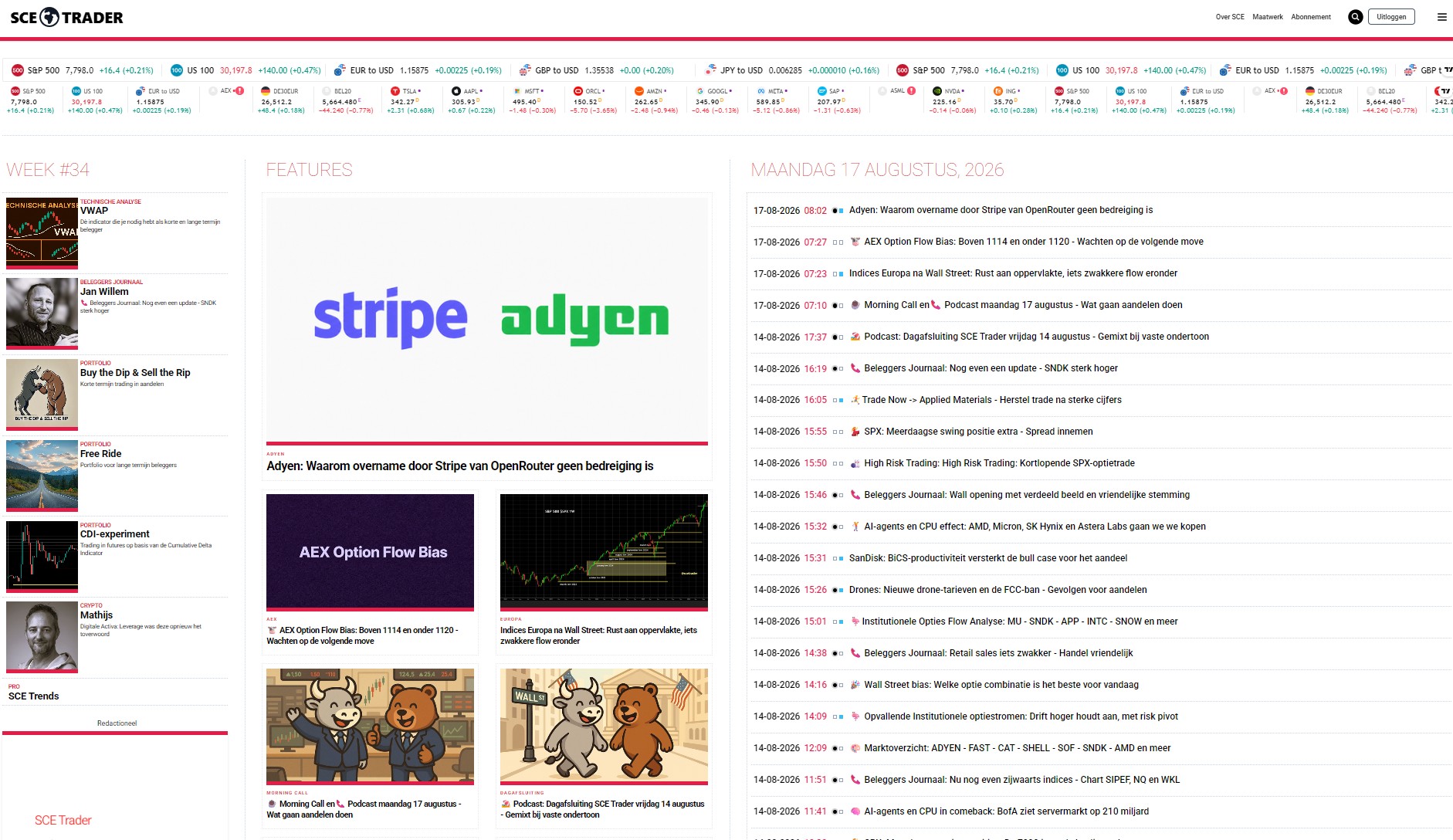Click the red alert icon next to ASML
The image size is (1453, 840).
click(912, 91)
